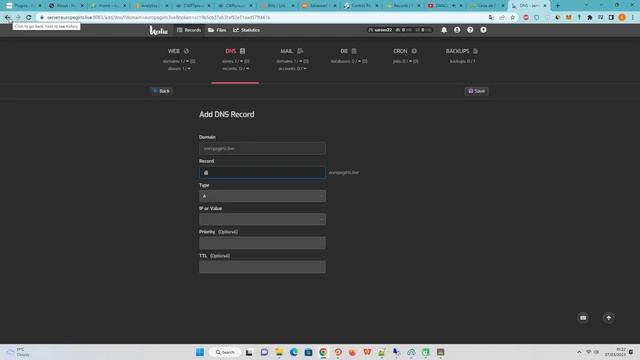Click the logout icon in header
640x360 pixels.
coord(483,30)
